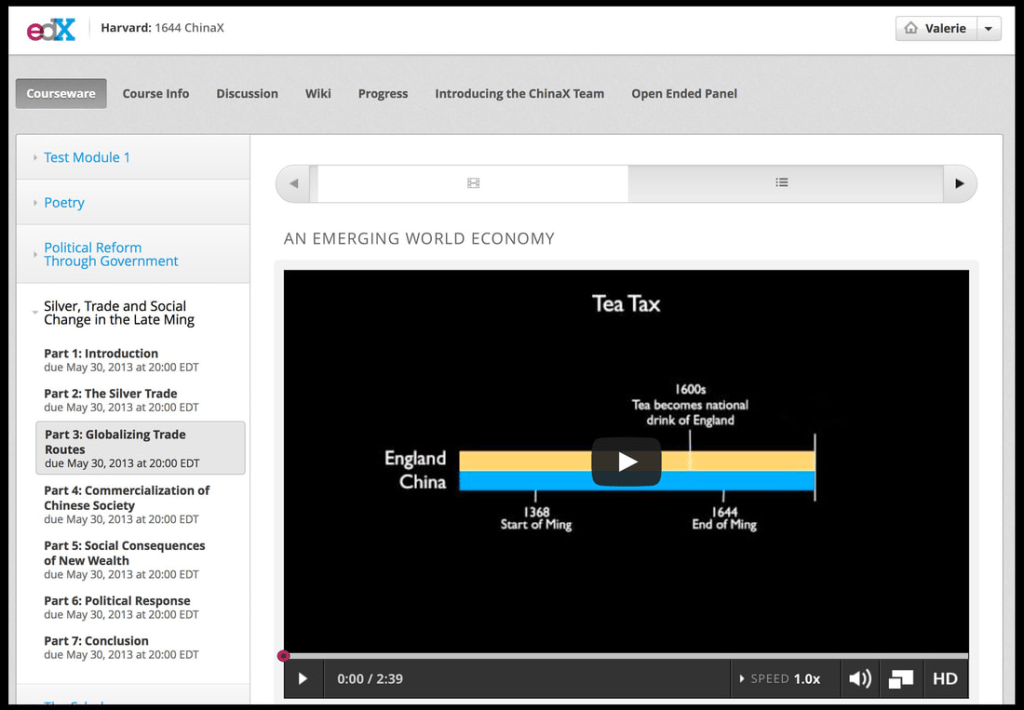Expand the Poetry section
The image size is (1024, 710).
click(64, 202)
